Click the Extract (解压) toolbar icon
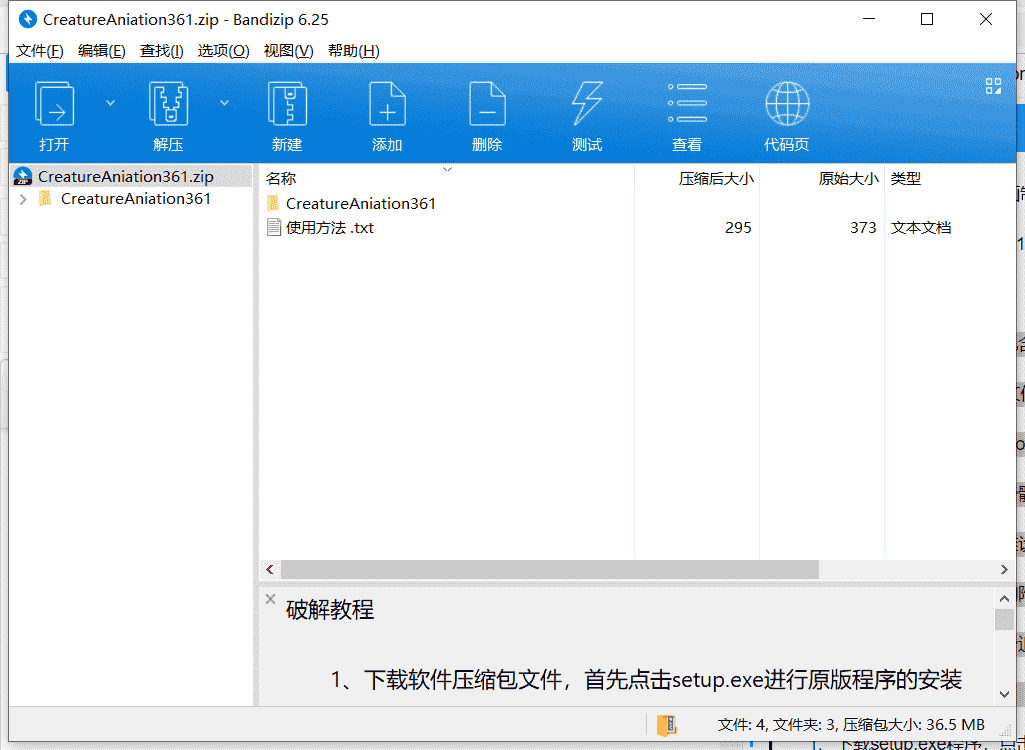Viewport: 1025px width, 750px height. (x=168, y=104)
